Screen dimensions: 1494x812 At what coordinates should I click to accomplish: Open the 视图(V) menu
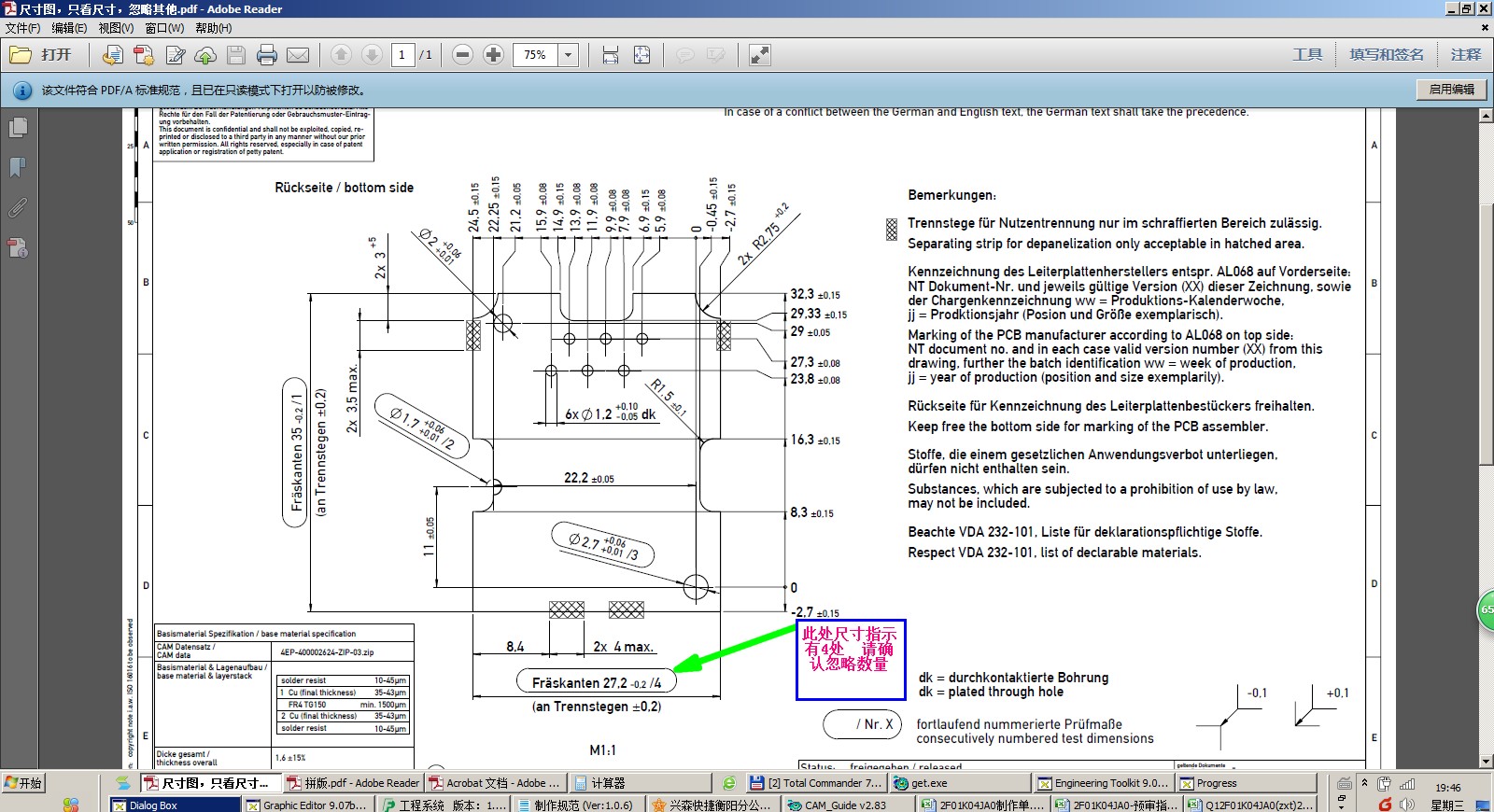116,28
